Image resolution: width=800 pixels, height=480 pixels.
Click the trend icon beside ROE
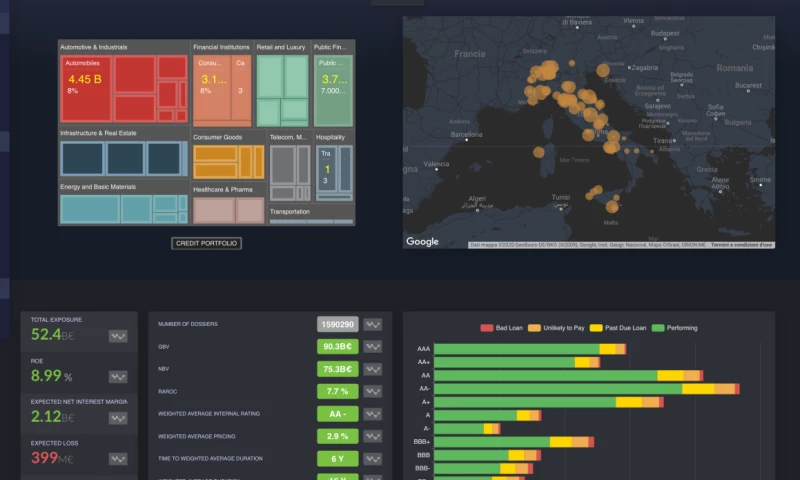click(118, 377)
